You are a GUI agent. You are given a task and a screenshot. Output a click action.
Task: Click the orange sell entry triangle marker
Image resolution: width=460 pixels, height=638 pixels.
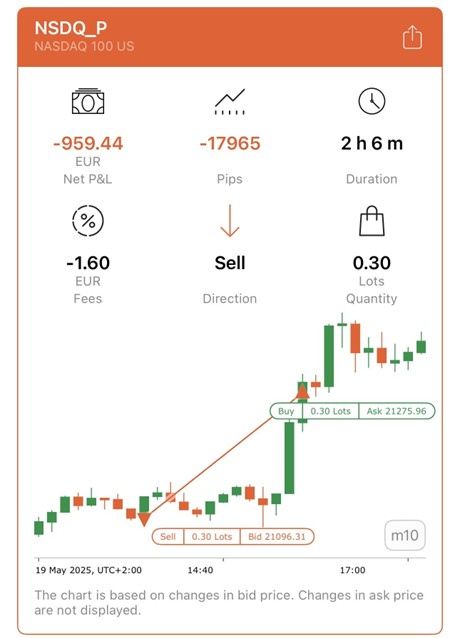click(x=144, y=519)
